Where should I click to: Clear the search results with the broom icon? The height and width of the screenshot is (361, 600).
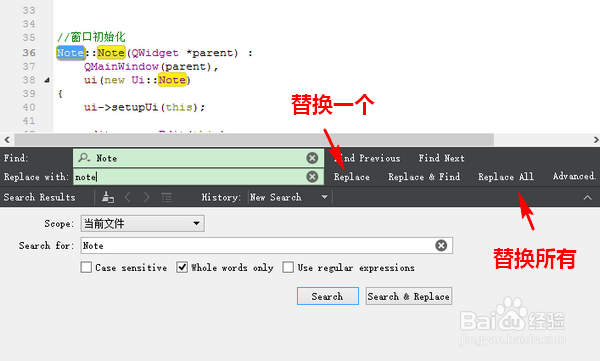click(x=108, y=197)
